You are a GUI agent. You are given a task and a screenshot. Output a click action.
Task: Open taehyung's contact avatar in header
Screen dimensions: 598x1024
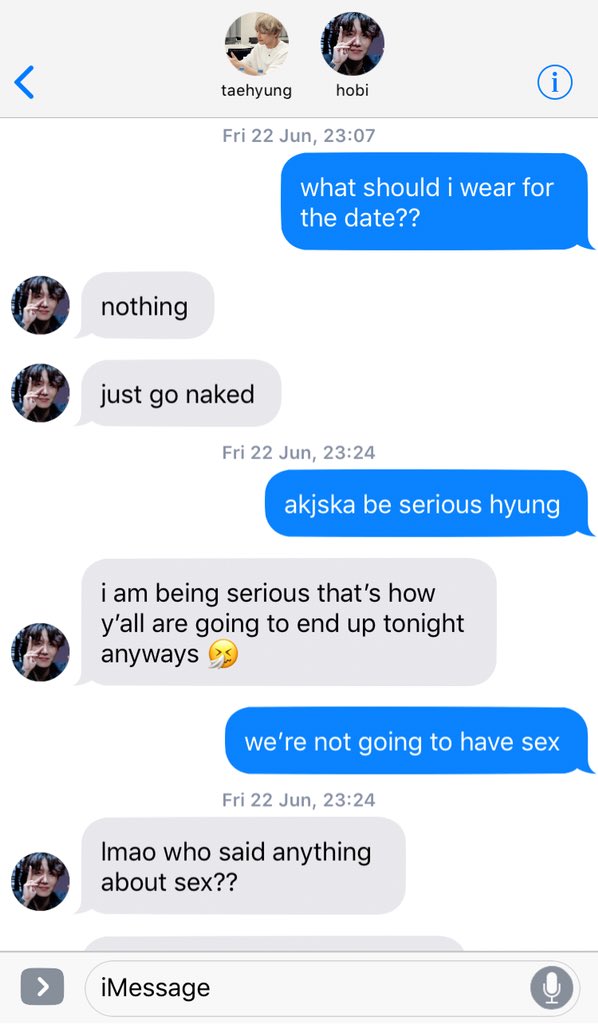tap(257, 44)
